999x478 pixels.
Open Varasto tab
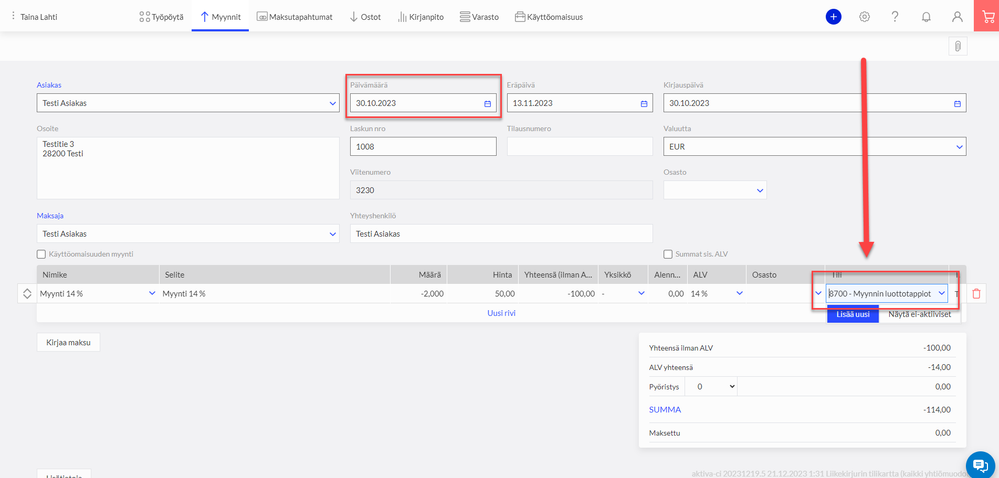coord(479,17)
